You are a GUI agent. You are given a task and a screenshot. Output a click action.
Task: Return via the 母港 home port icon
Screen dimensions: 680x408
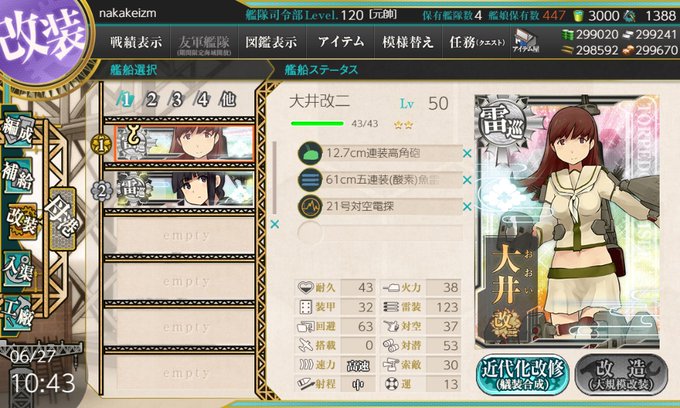[62, 219]
